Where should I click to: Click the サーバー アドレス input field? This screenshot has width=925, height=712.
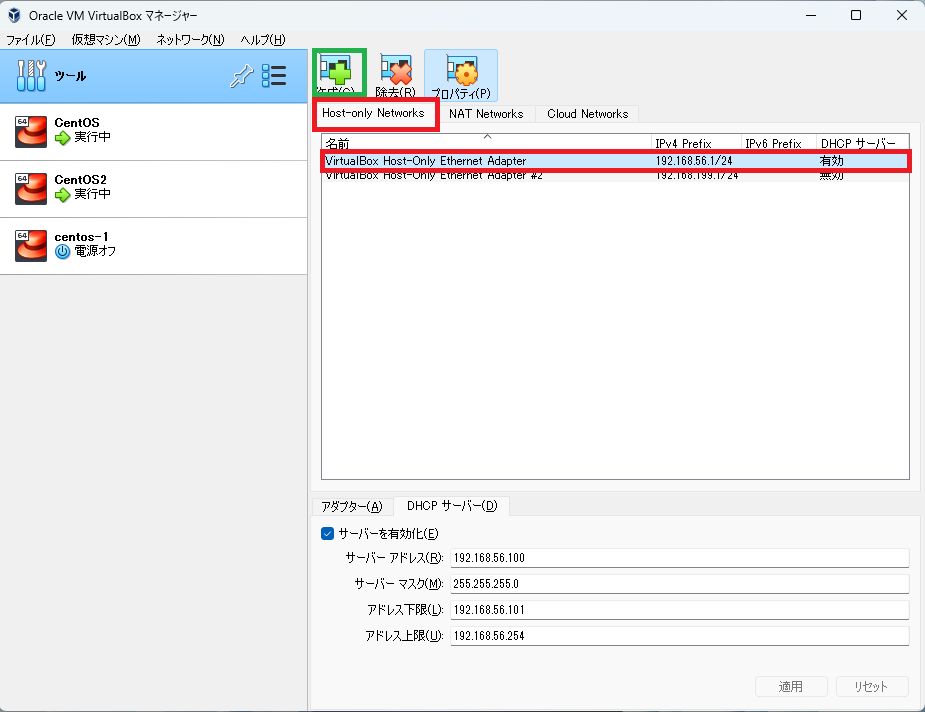[680, 558]
